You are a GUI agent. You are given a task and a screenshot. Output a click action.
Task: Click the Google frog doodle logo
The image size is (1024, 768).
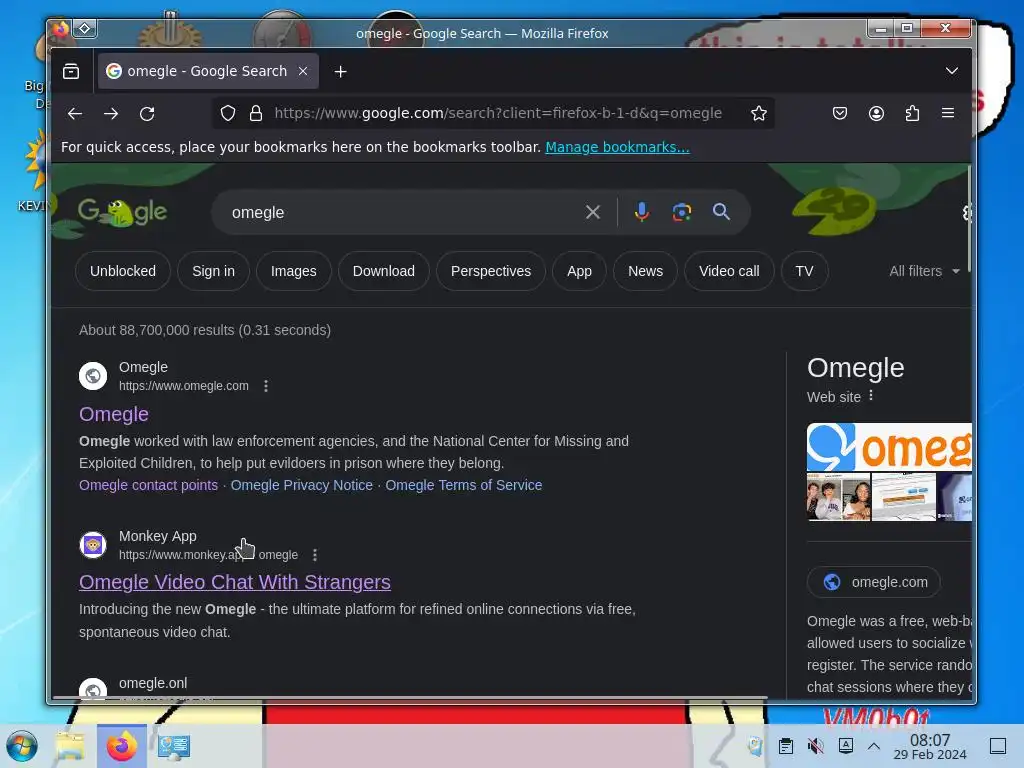(x=122, y=212)
